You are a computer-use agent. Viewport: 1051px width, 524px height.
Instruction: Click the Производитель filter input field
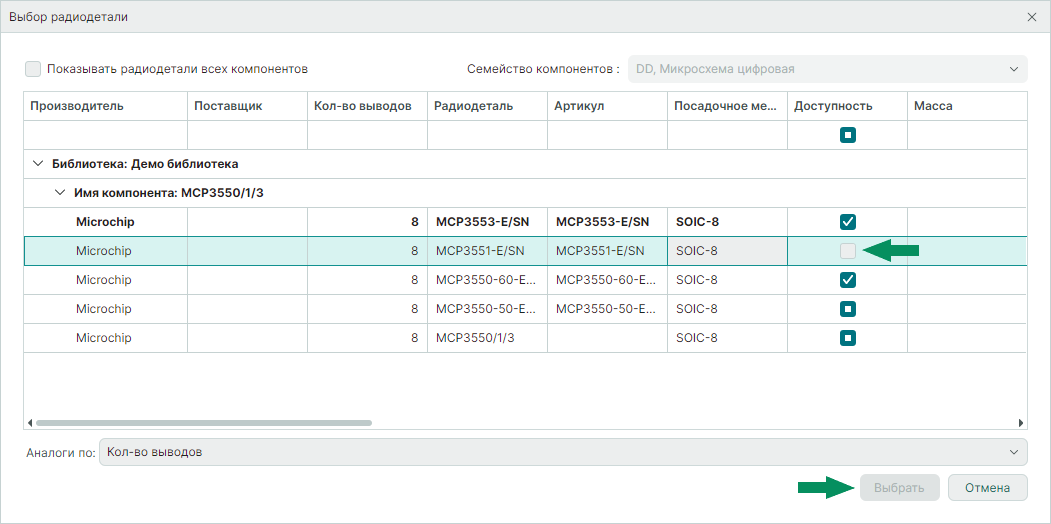click(105, 135)
